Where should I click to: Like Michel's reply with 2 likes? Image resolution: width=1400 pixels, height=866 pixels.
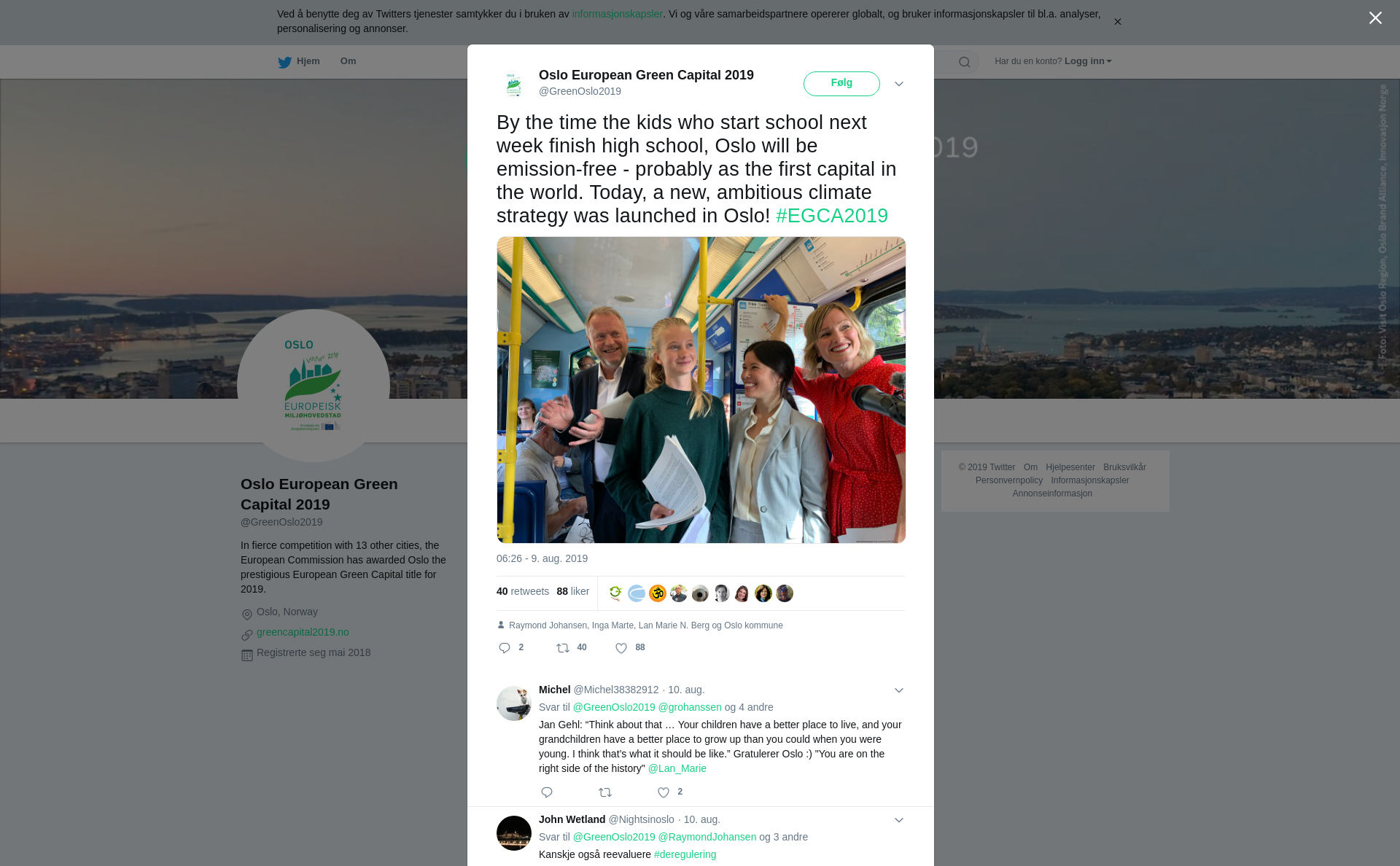(664, 792)
